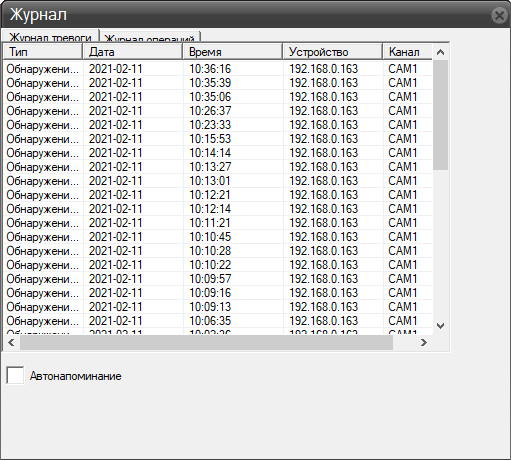
Task: Sort by the Канал column header
Action: click(x=407, y=52)
